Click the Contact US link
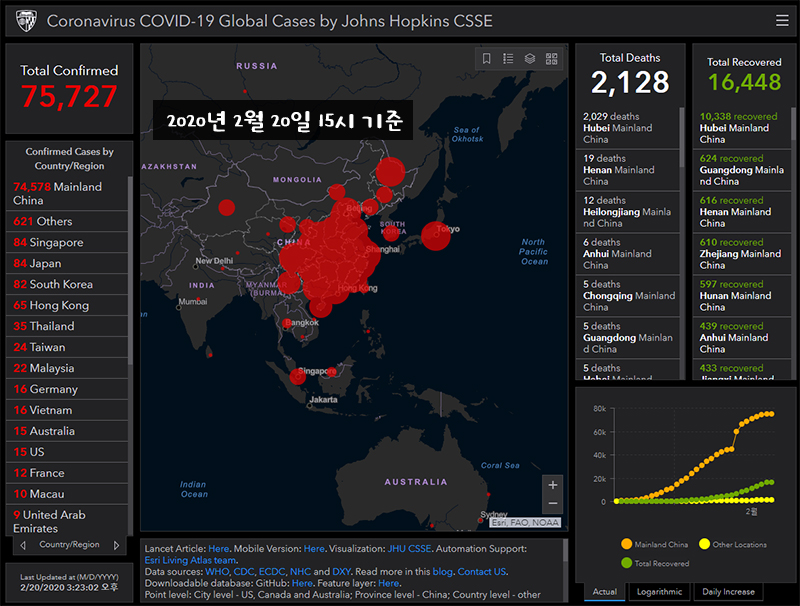 [482, 572]
